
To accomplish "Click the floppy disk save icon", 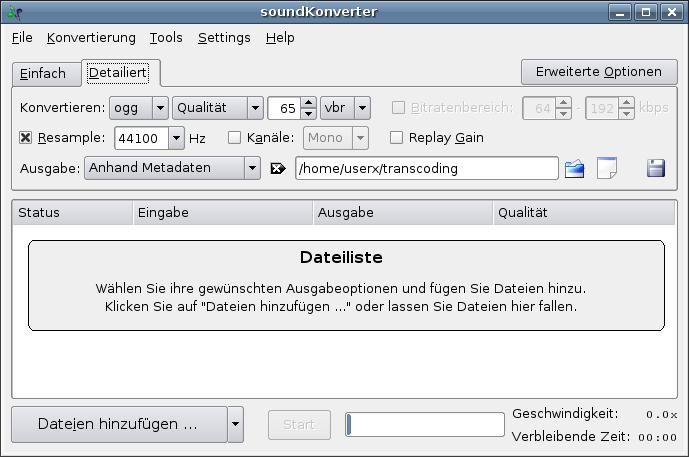I will pos(656,168).
